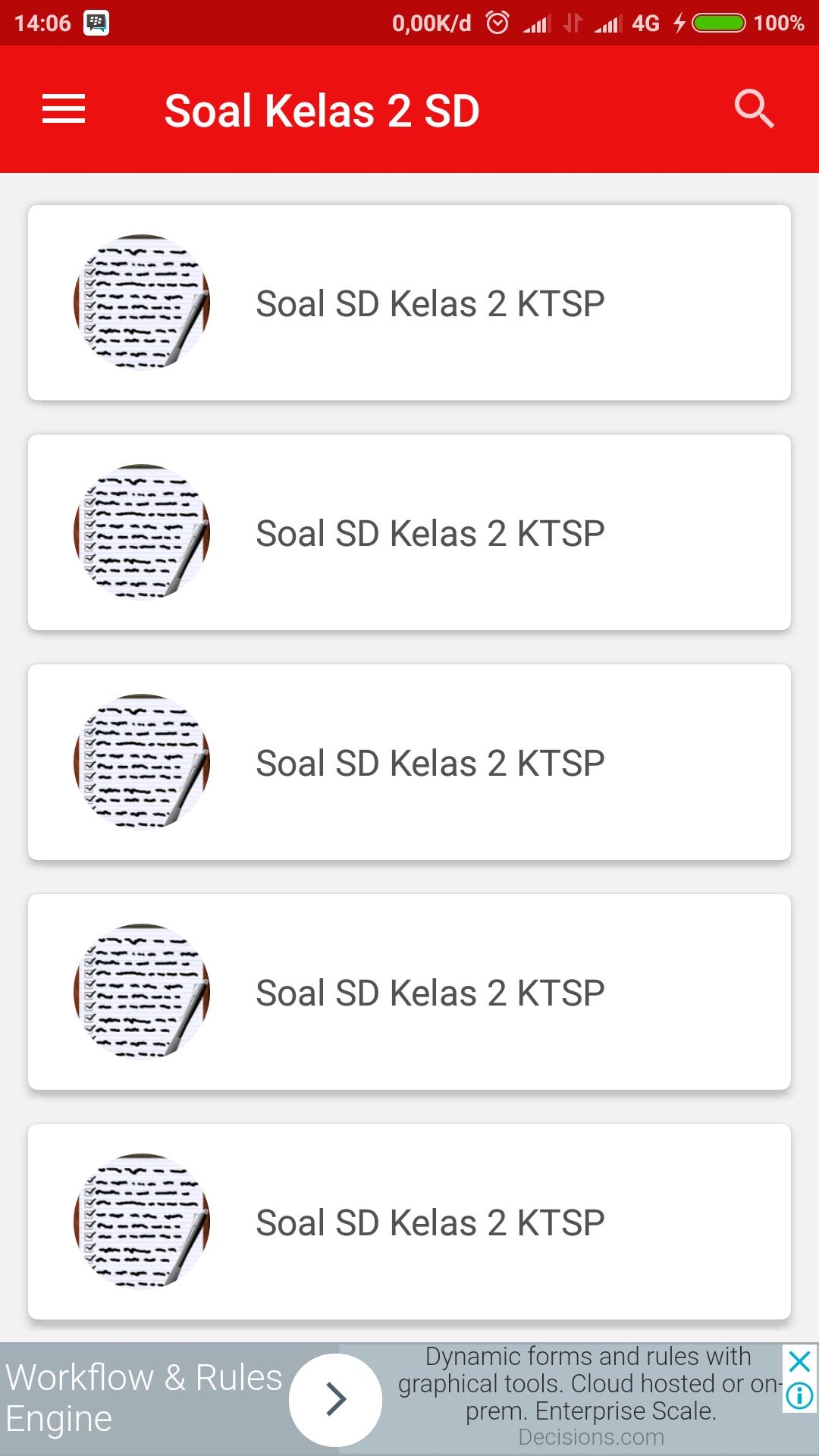This screenshot has width=819, height=1456.
Task: Open the Decisions.com ad link
Action: pos(591,1437)
